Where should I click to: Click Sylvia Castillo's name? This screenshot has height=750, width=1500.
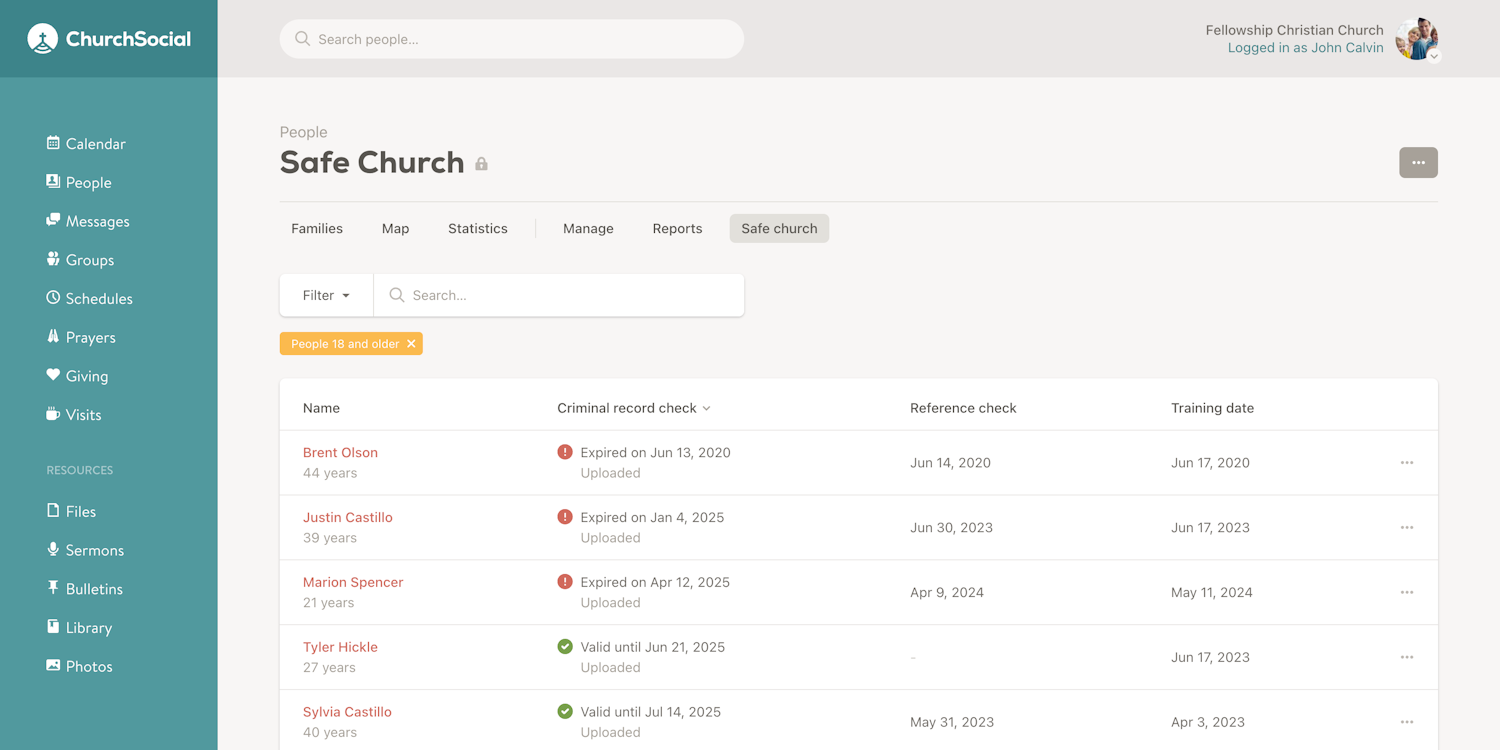347,711
